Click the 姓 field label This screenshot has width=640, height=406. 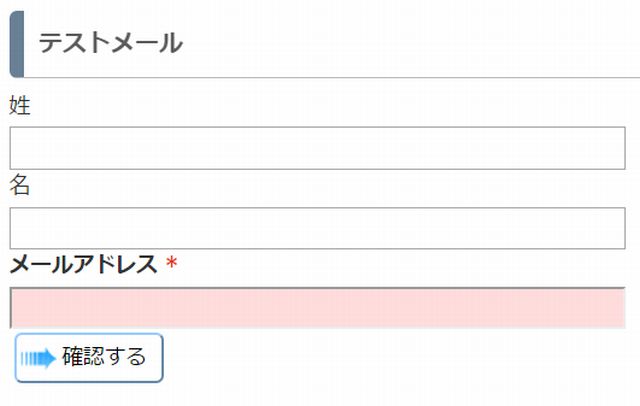coord(20,105)
